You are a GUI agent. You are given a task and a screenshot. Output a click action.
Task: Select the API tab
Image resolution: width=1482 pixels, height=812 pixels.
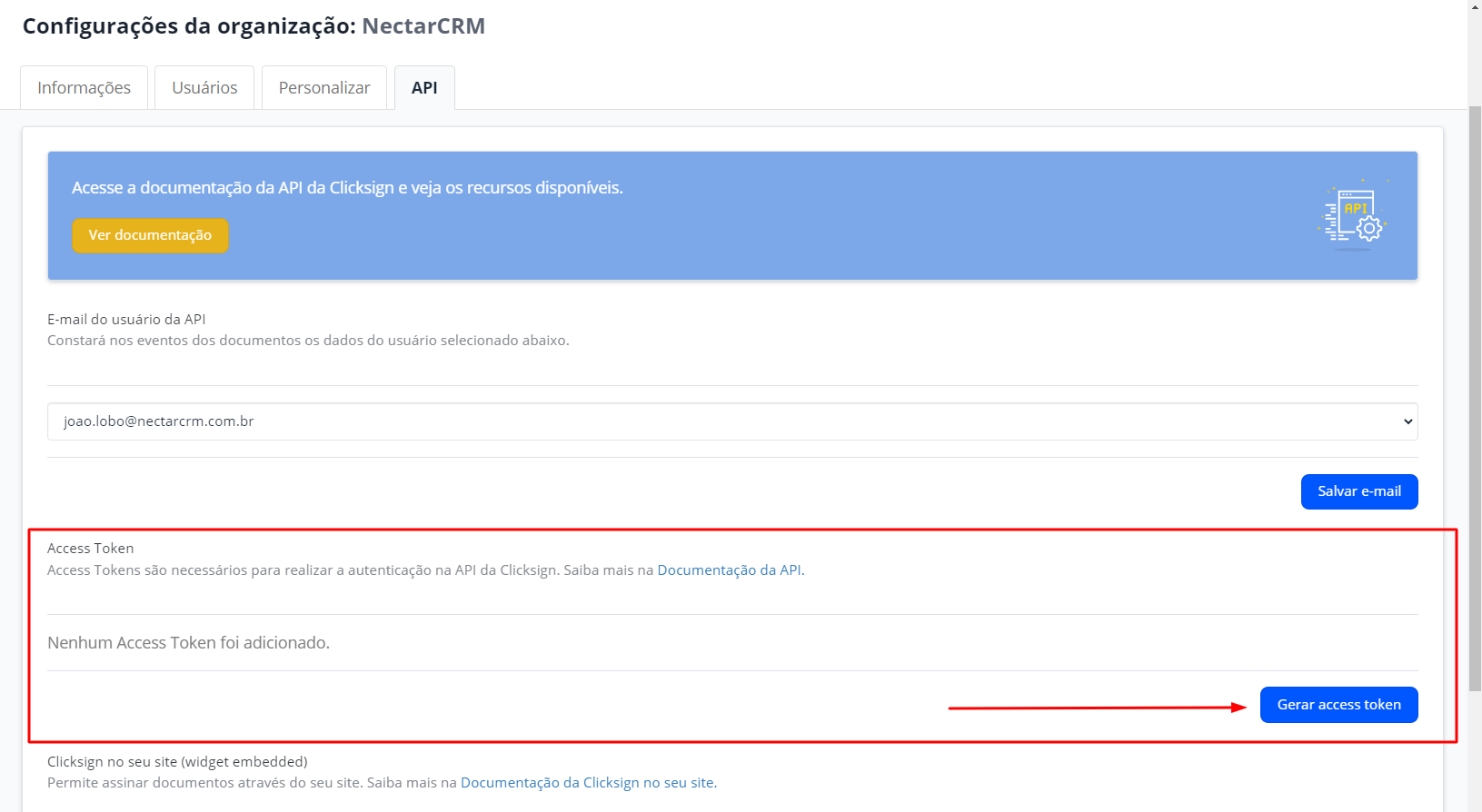(x=424, y=87)
